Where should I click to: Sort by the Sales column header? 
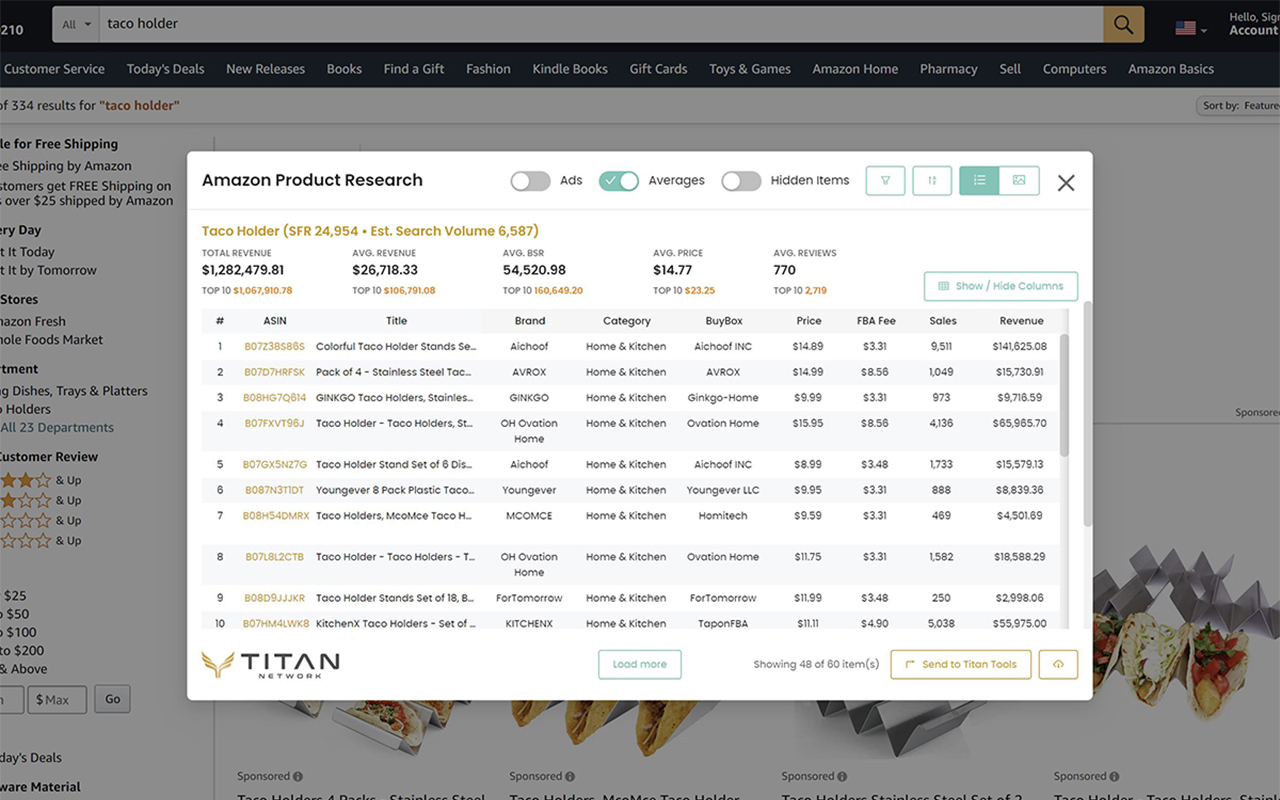[943, 321]
